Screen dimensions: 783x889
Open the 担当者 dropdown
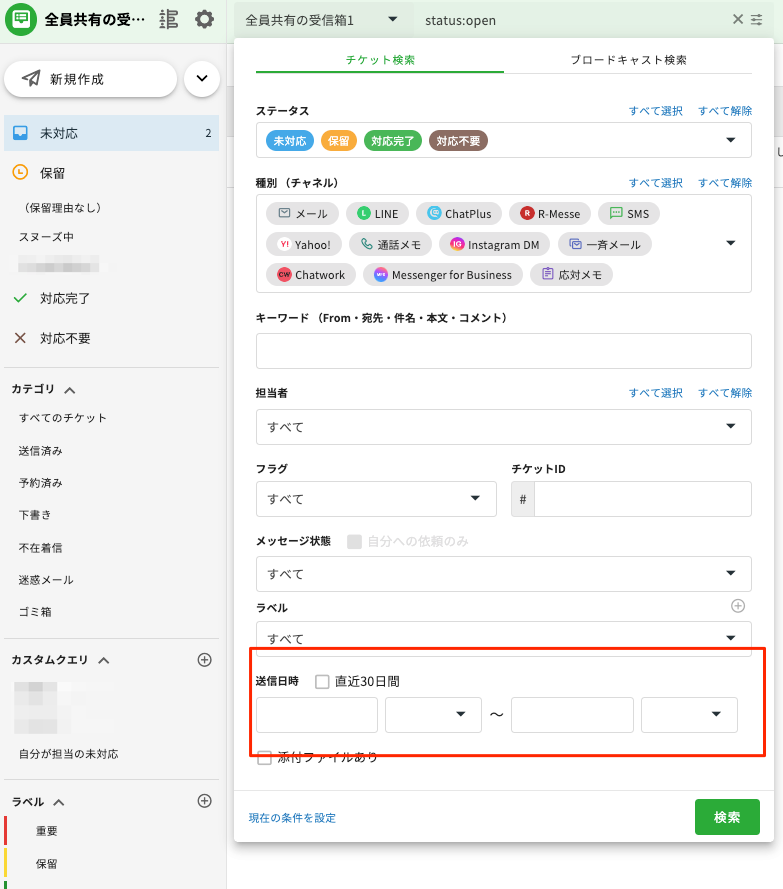coord(503,427)
